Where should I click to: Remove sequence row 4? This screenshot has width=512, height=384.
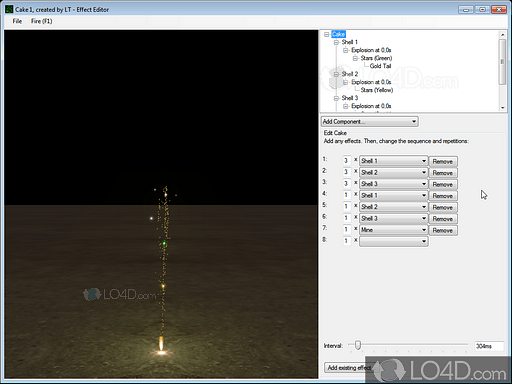(443, 196)
